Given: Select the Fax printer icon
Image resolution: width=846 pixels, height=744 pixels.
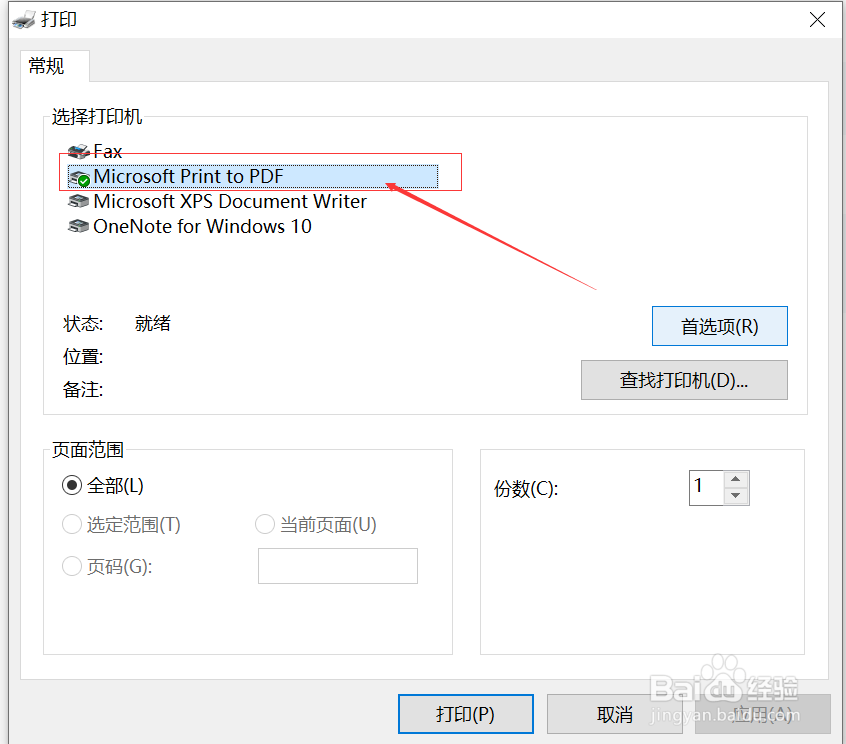Looking at the screenshot, I should point(79,152).
